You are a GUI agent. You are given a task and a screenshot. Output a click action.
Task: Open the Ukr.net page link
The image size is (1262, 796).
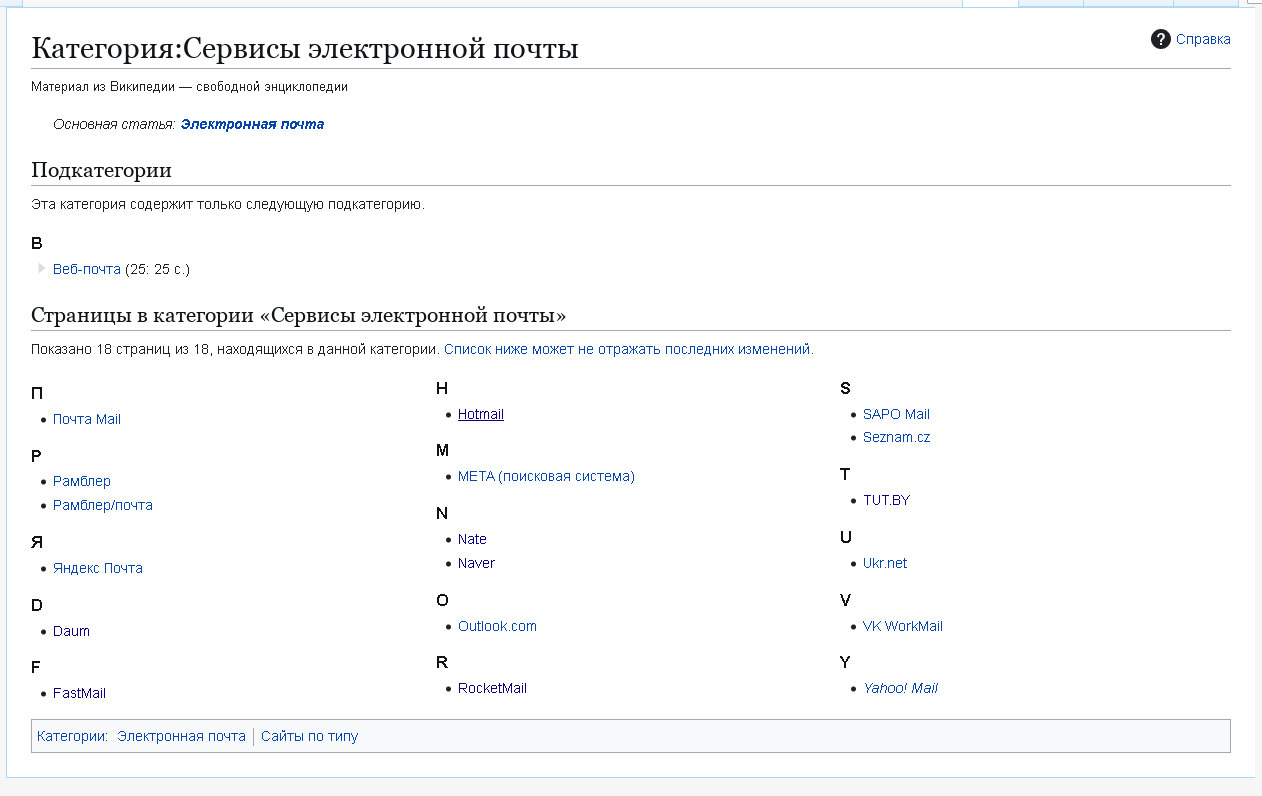pos(885,563)
